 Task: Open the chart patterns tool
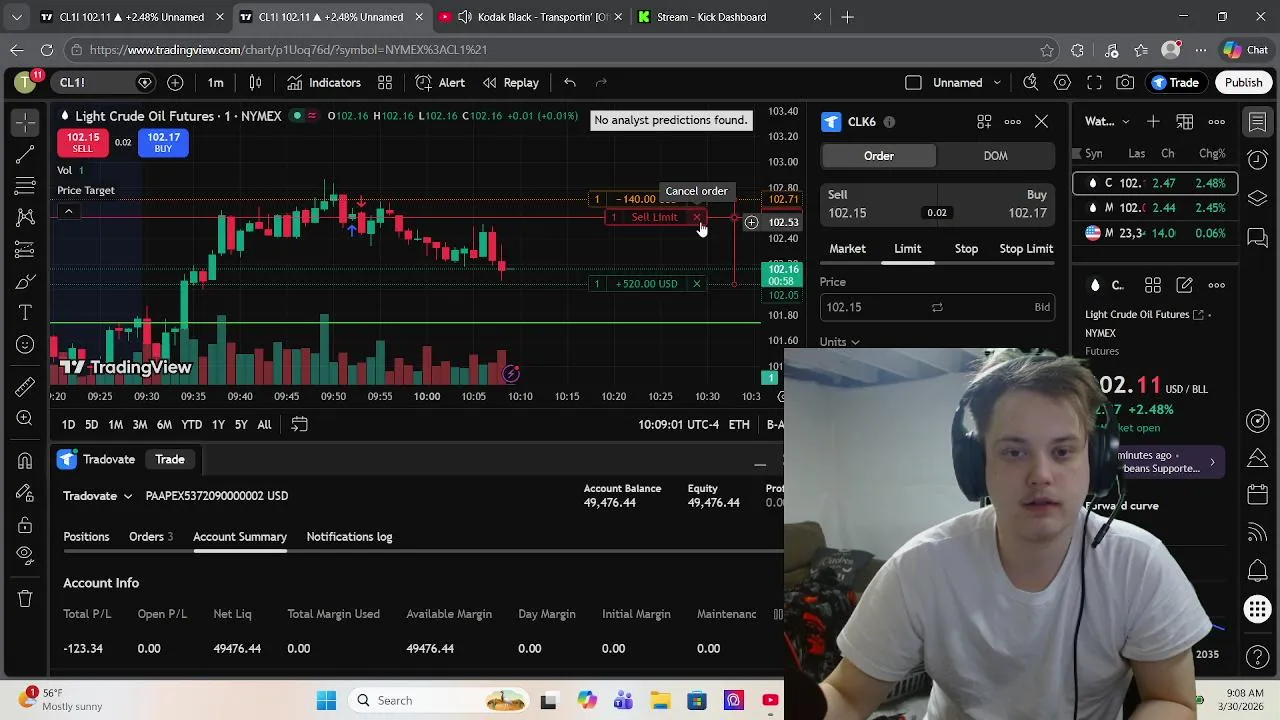pyautogui.click(x=25, y=218)
